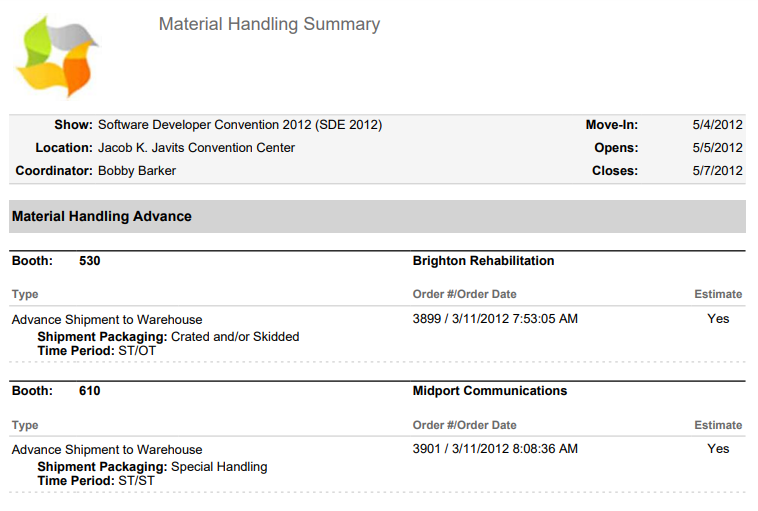Screen dimensions: 758x511
Task: Select the Material Handling Advance section header
Action: click(x=102, y=216)
